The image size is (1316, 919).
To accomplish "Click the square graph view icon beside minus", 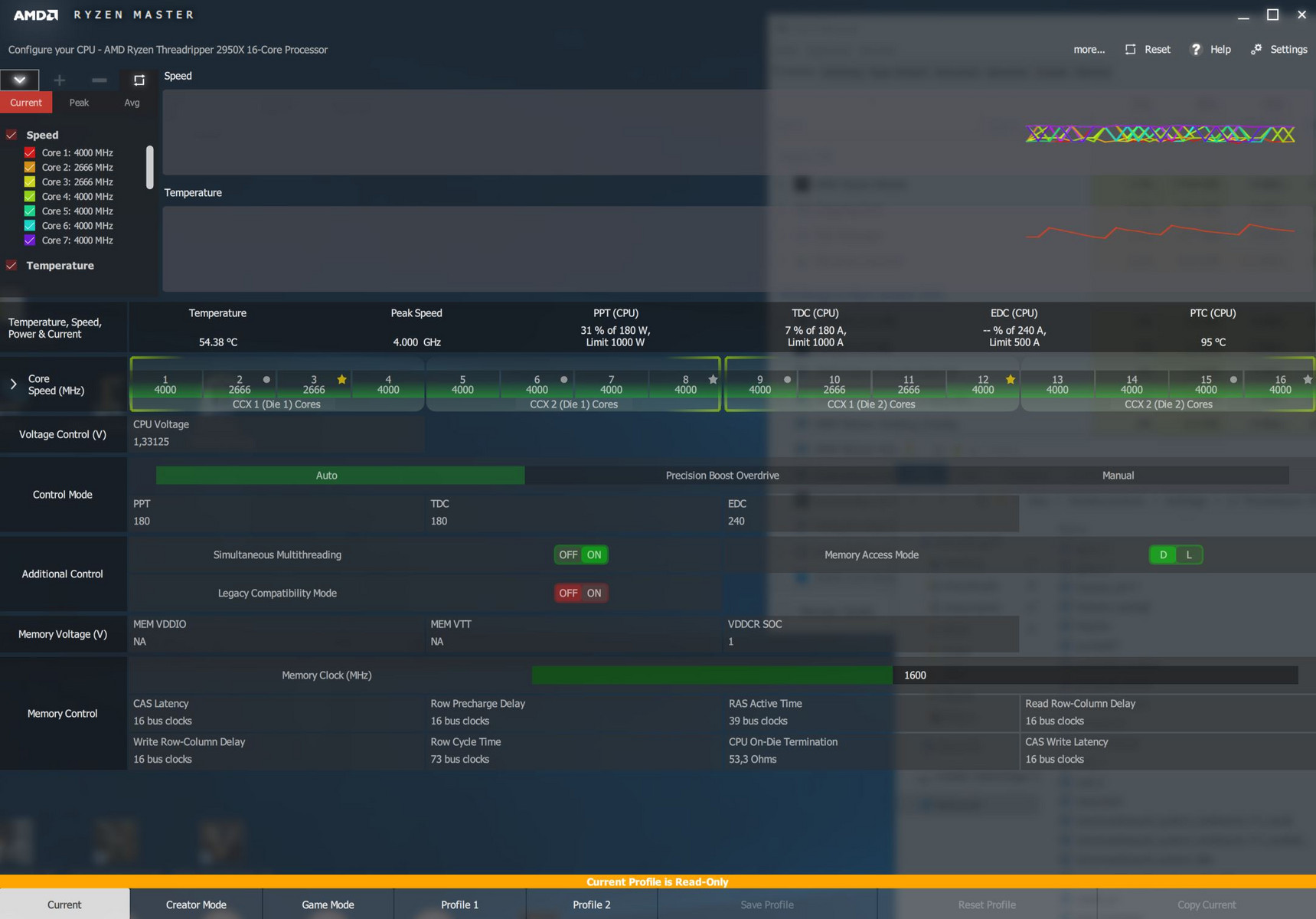I will tap(139, 80).
